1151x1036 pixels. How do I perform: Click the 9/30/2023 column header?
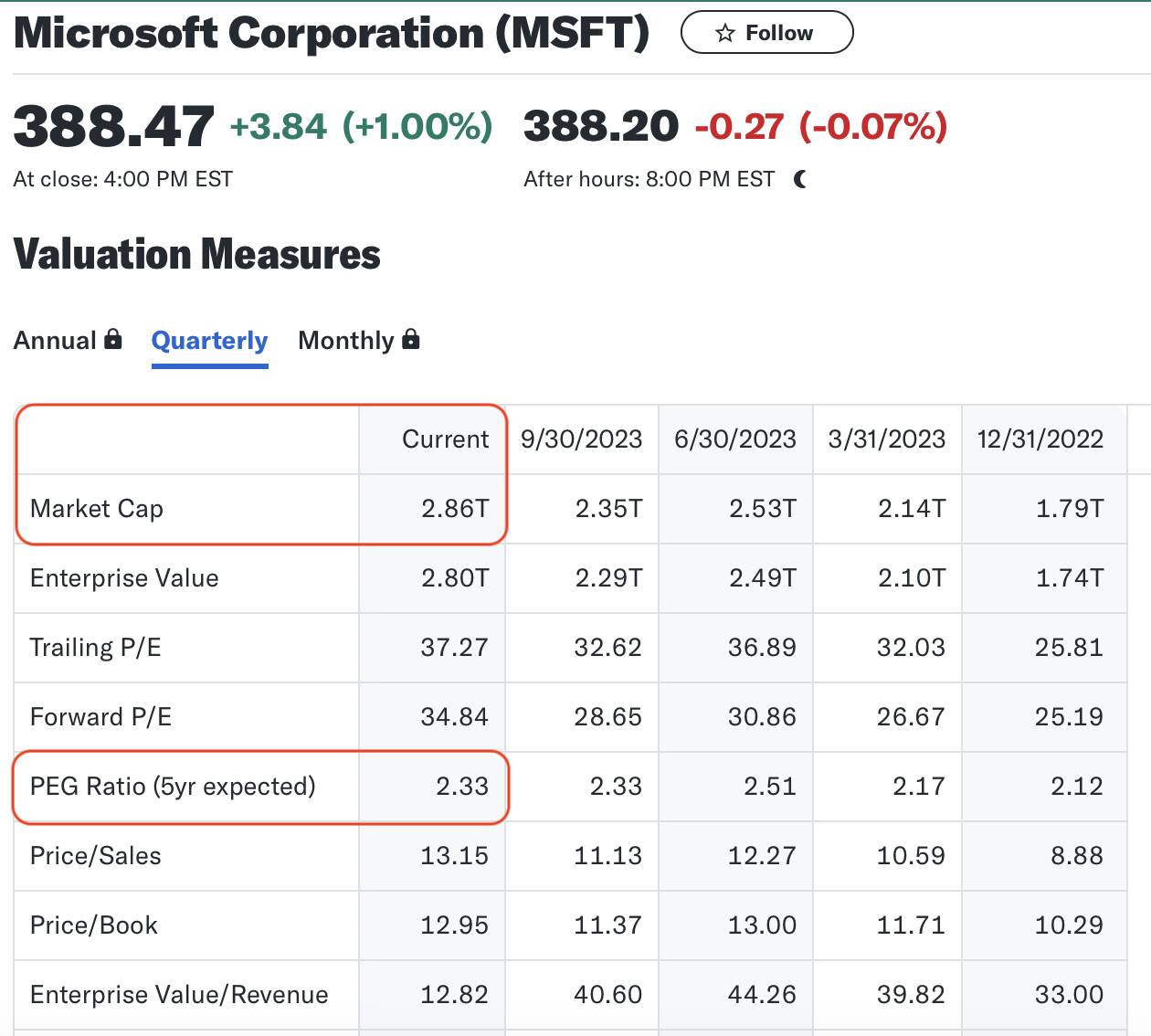tap(582, 439)
